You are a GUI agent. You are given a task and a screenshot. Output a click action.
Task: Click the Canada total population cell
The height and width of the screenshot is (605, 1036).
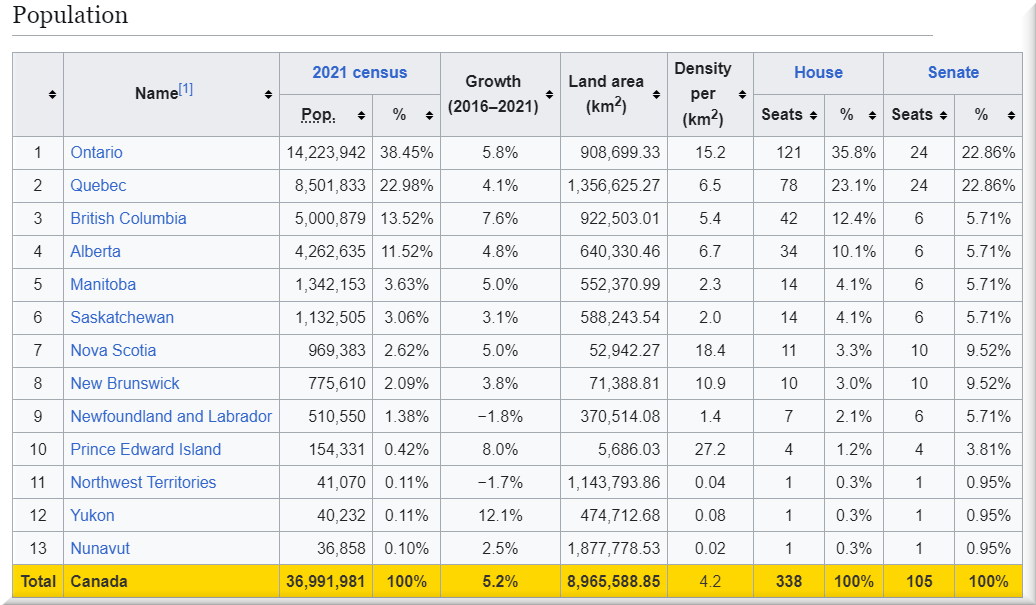326,582
